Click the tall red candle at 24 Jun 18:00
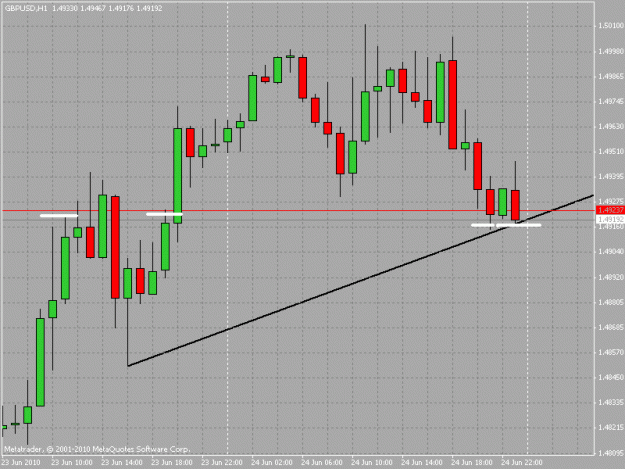The image size is (625, 469). 452,105
